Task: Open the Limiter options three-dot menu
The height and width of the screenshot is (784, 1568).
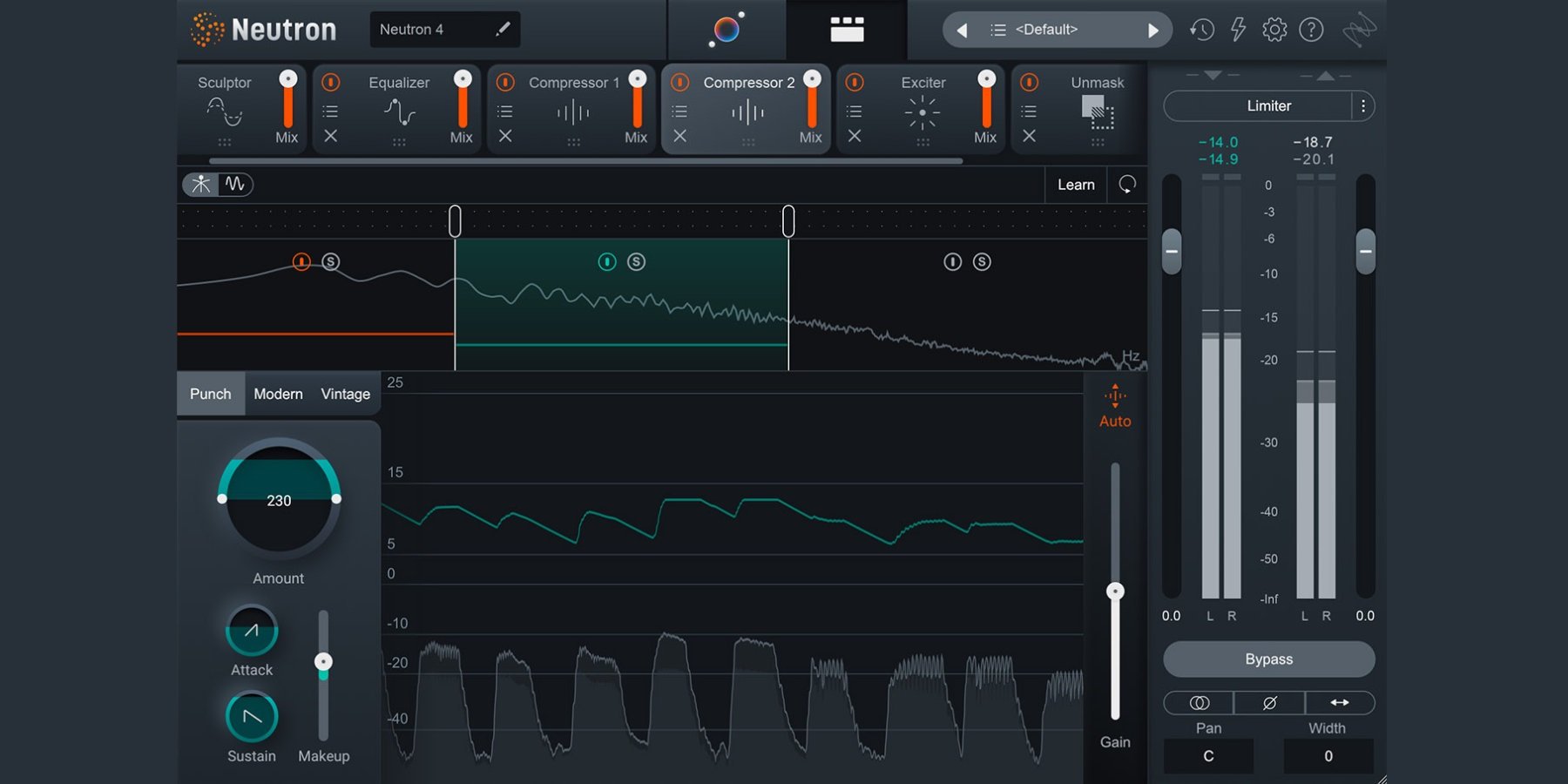Action: [x=1363, y=106]
